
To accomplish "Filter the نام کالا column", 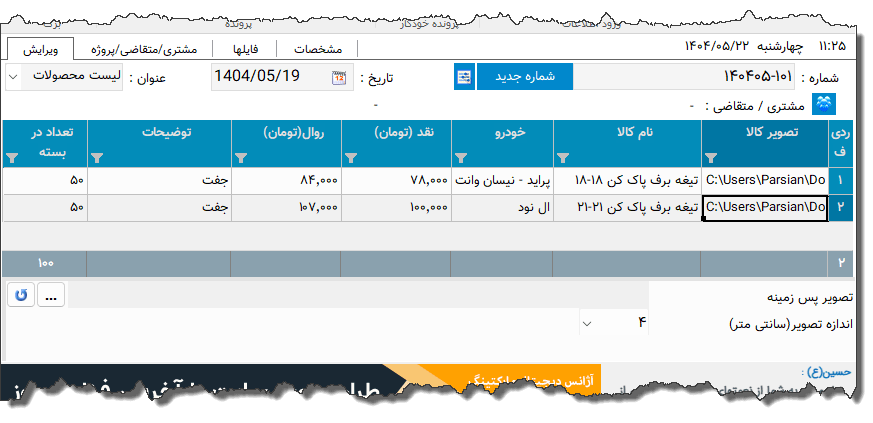I will 563,158.
